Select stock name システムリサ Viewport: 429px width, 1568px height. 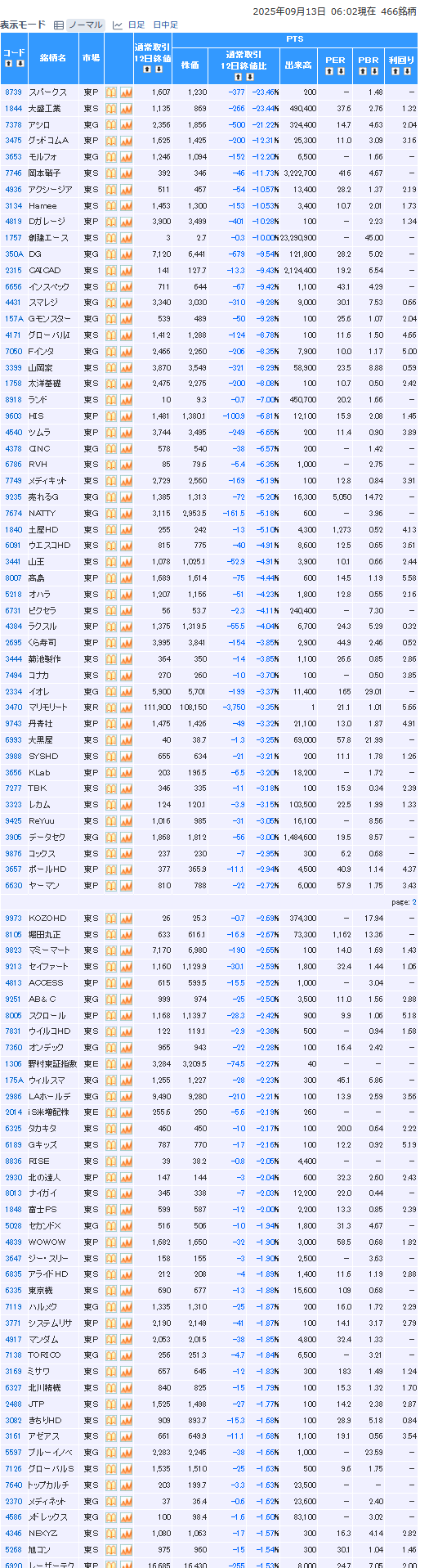(51, 1323)
